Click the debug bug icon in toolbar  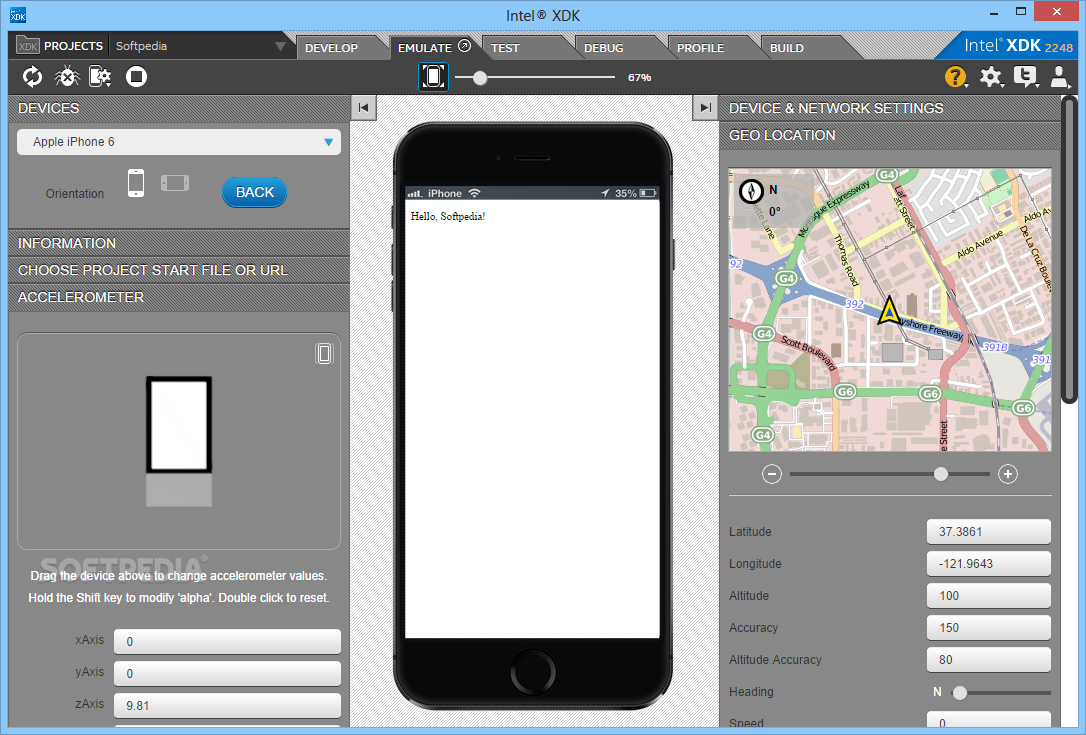(66, 76)
